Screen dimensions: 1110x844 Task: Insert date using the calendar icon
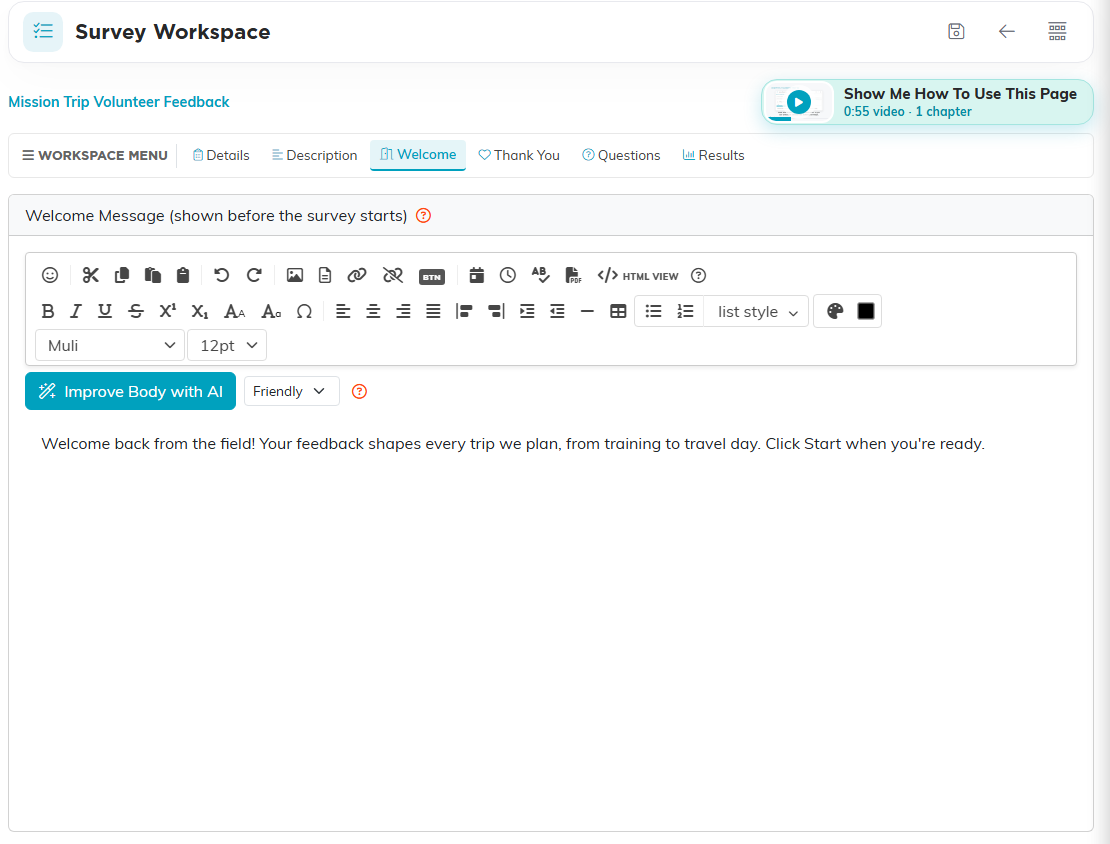coord(476,275)
